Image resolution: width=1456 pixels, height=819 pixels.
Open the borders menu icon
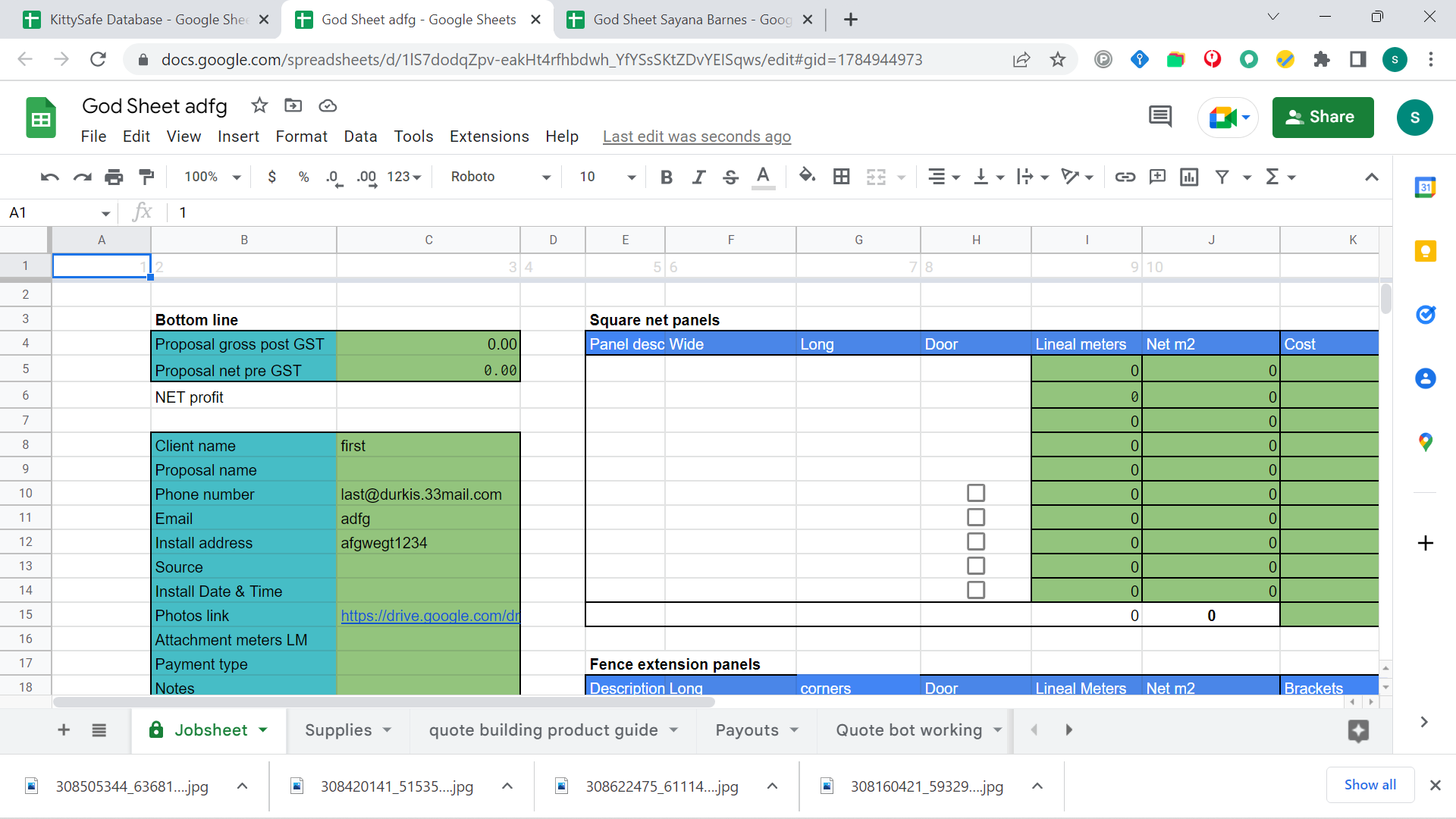point(841,177)
